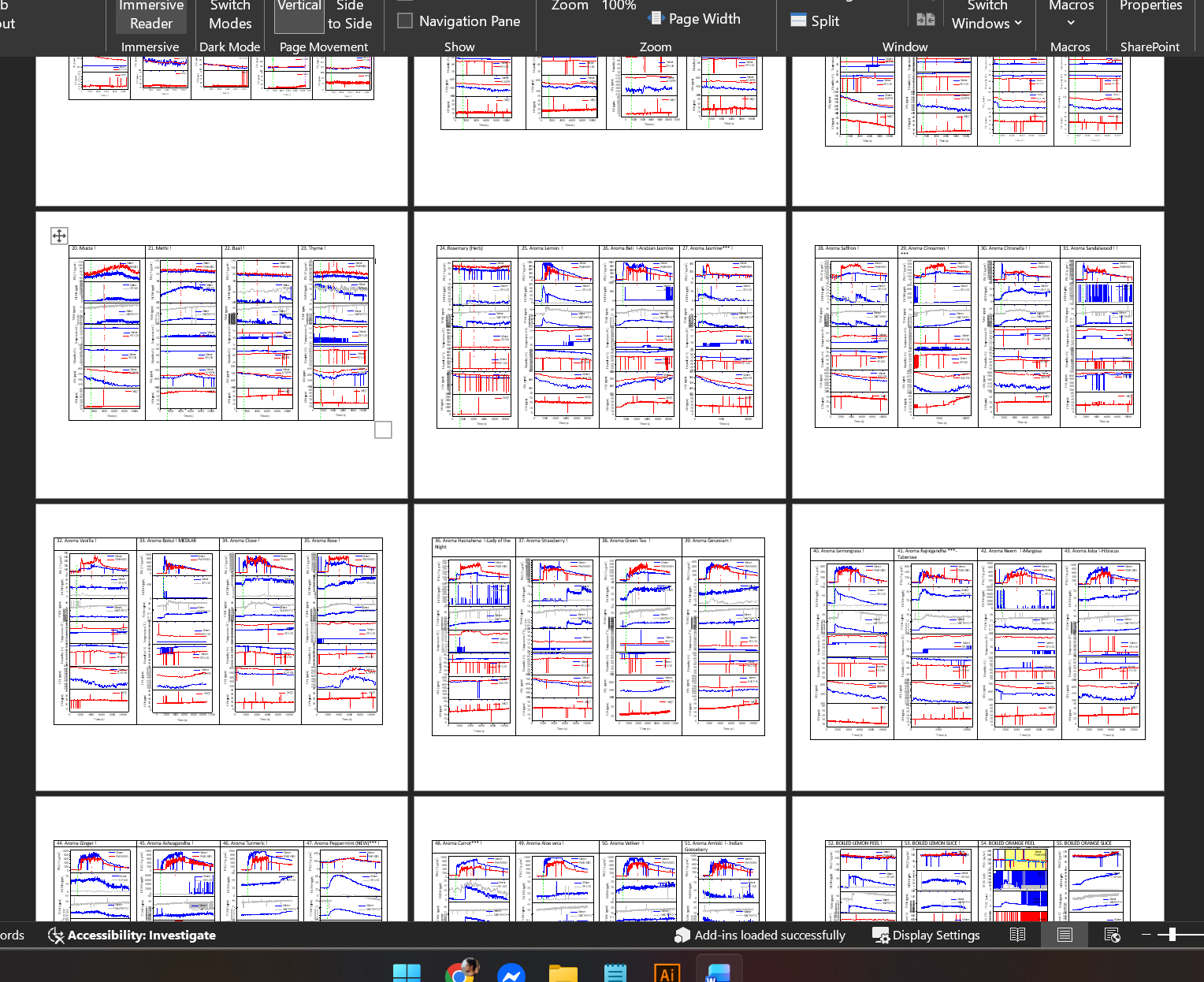The image size is (1204, 982).
Task: Click the Zoom button in ribbon
Action: pos(570,6)
